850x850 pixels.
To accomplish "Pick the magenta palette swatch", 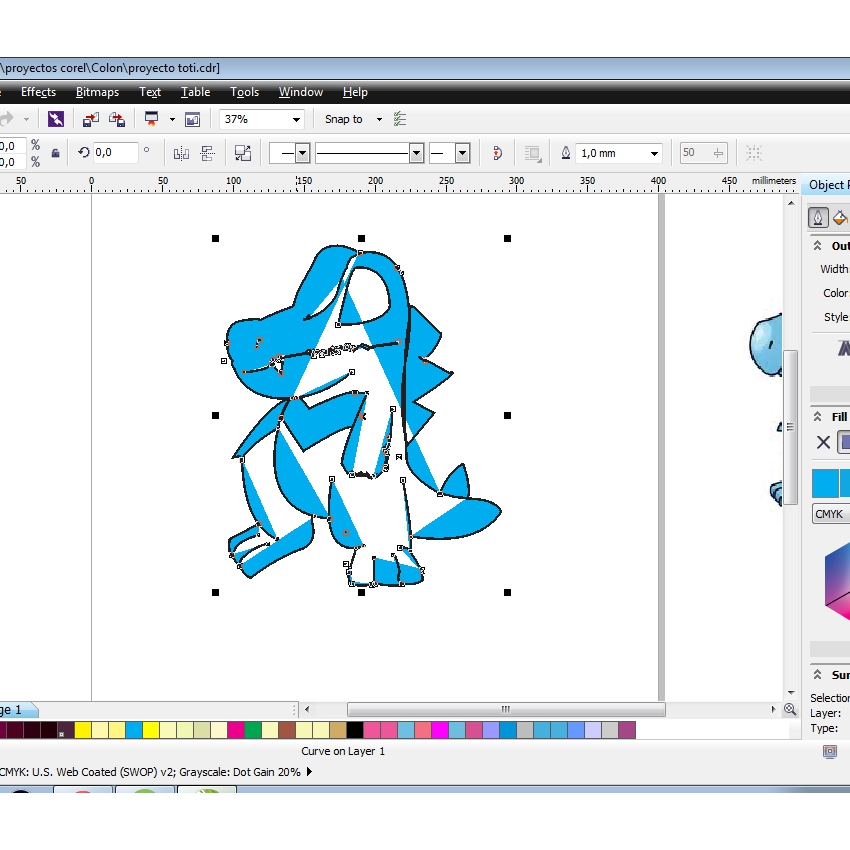I will point(440,730).
